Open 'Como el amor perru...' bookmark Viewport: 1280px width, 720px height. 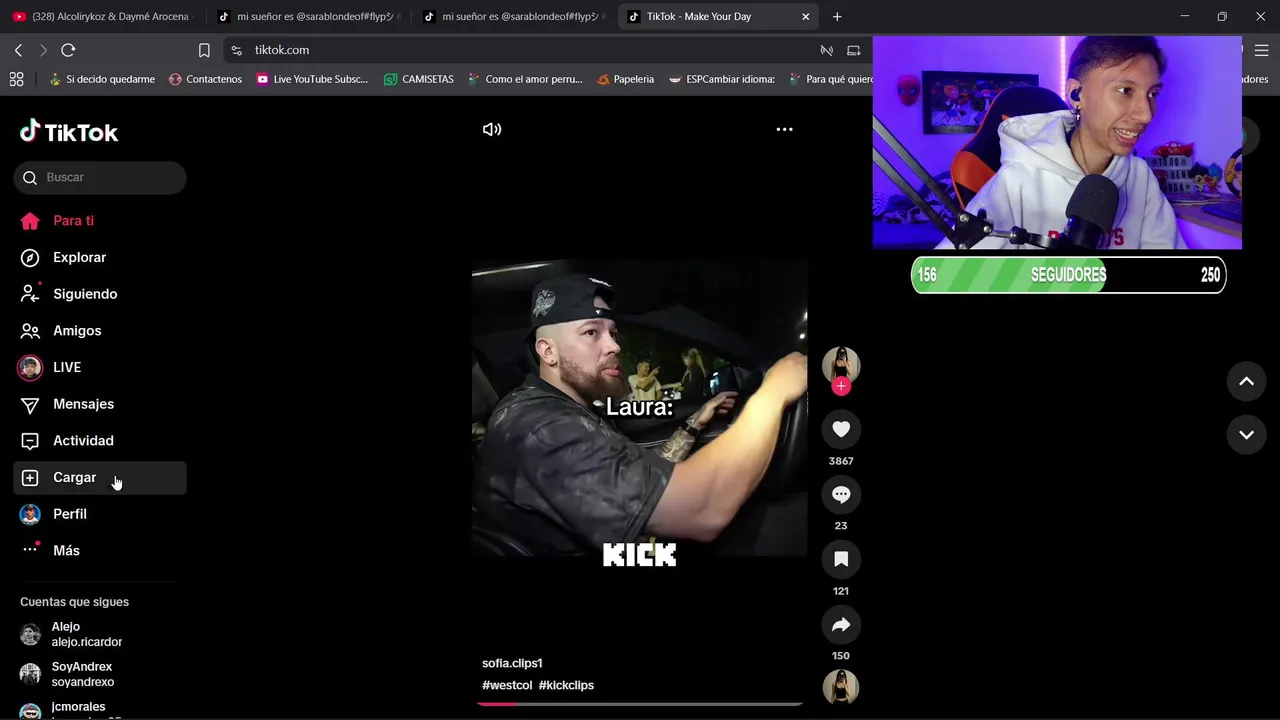tap(525, 79)
